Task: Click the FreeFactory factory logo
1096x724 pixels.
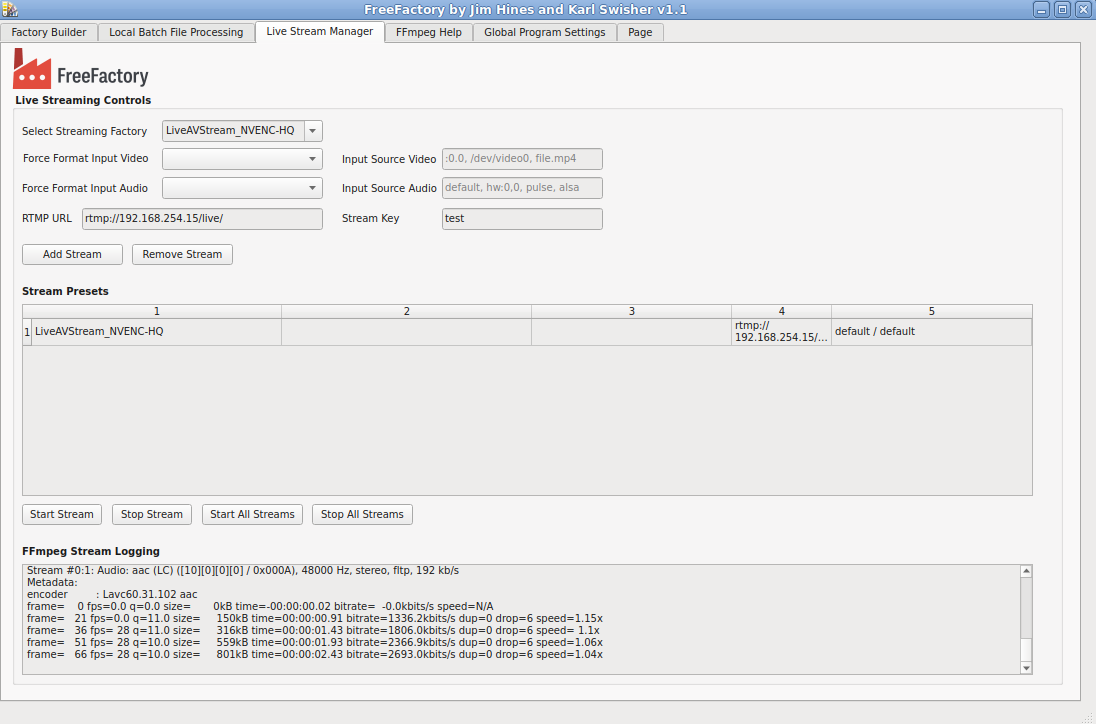Action: (80, 68)
